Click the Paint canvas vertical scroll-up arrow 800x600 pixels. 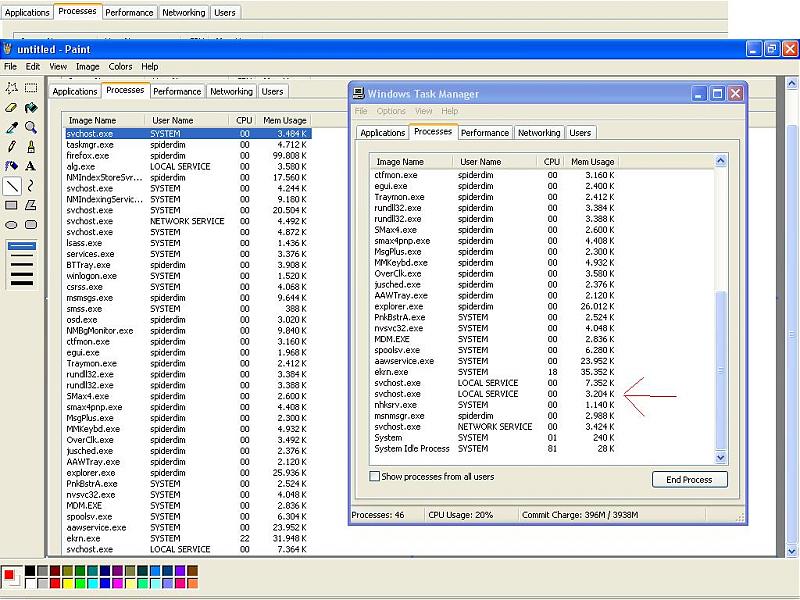pos(792,83)
